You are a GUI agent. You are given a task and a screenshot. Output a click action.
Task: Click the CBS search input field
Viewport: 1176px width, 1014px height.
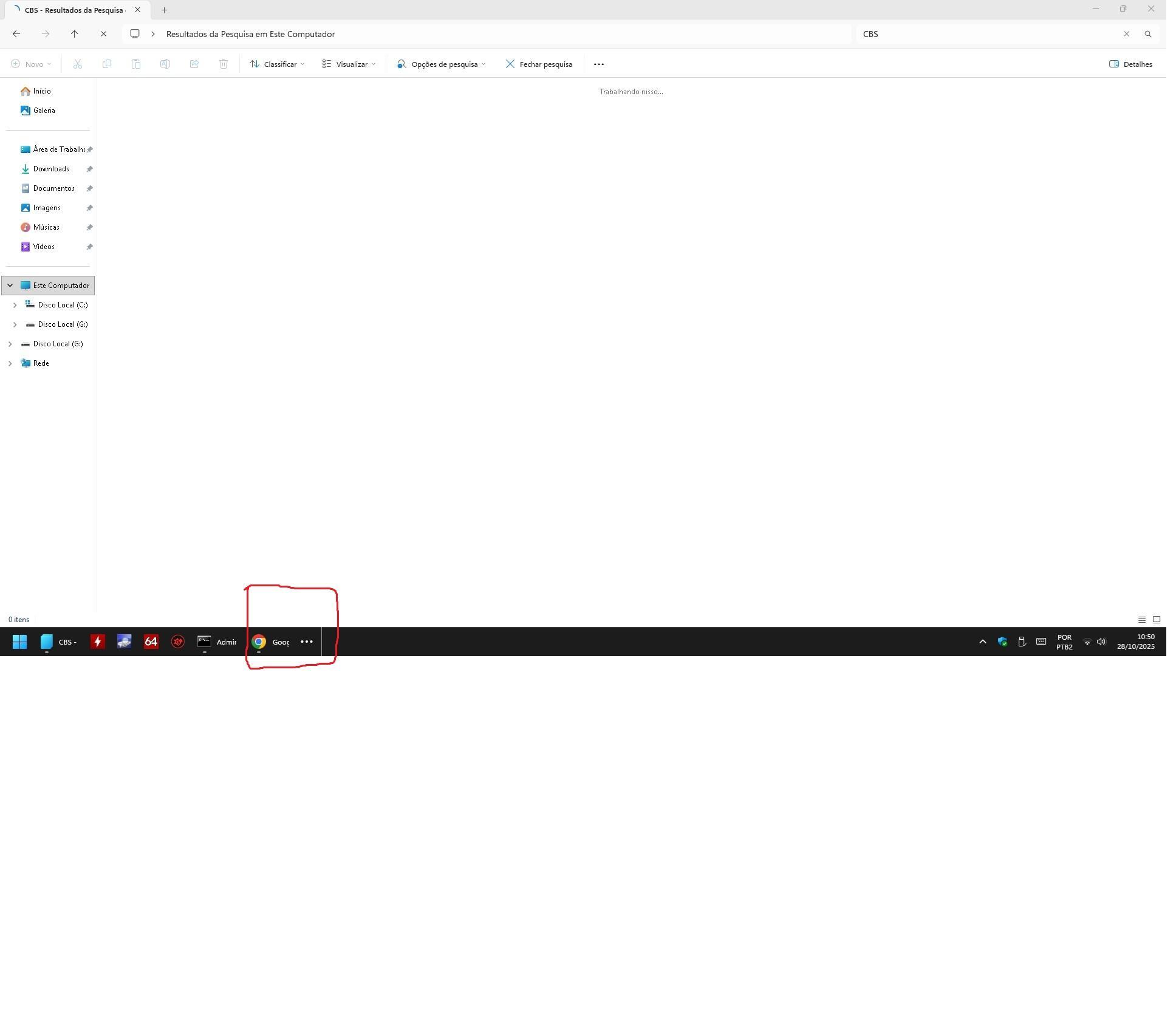(984, 34)
